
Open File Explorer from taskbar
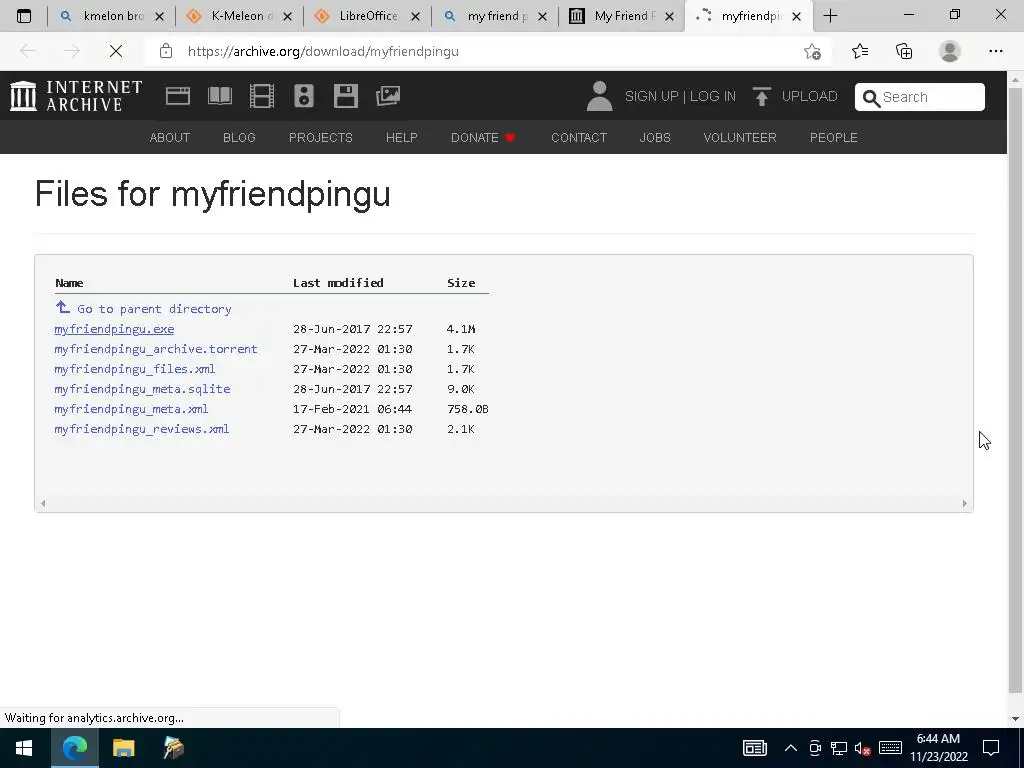click(x=123, y=748)
